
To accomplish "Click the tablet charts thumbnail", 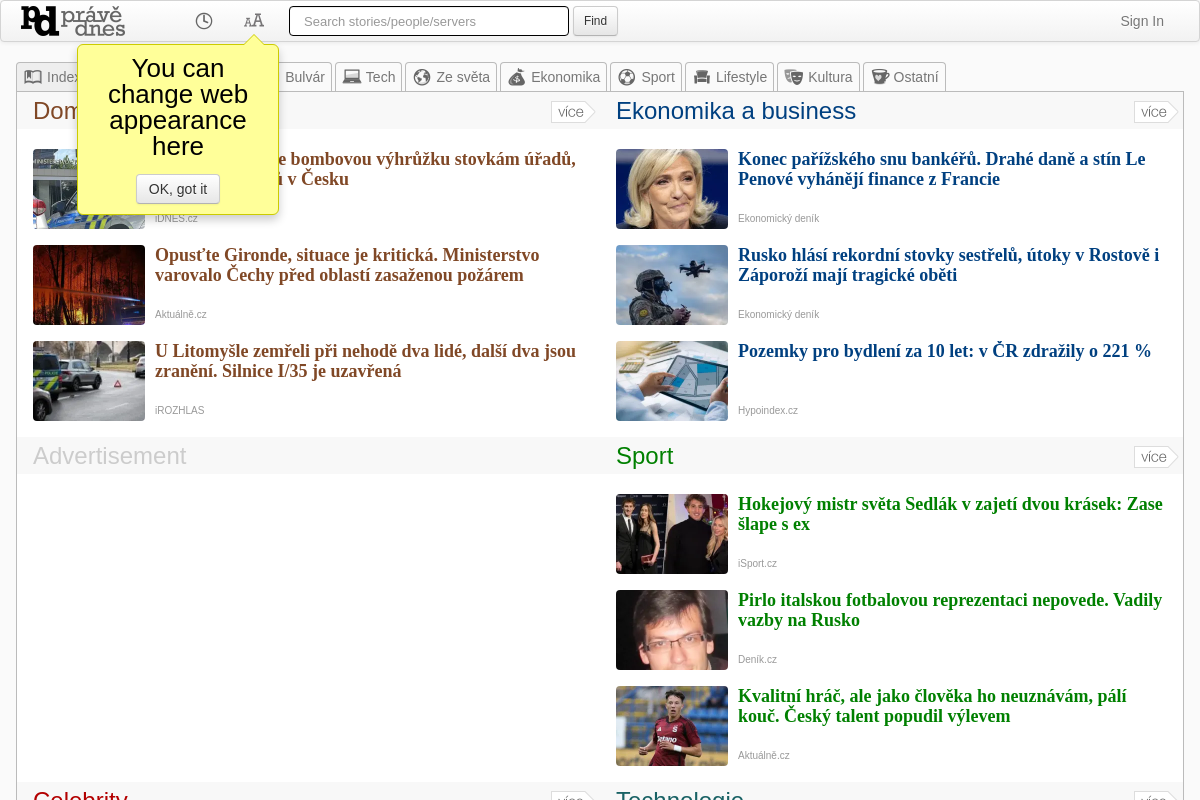I will pyautogui.click(x=672, y=381).
